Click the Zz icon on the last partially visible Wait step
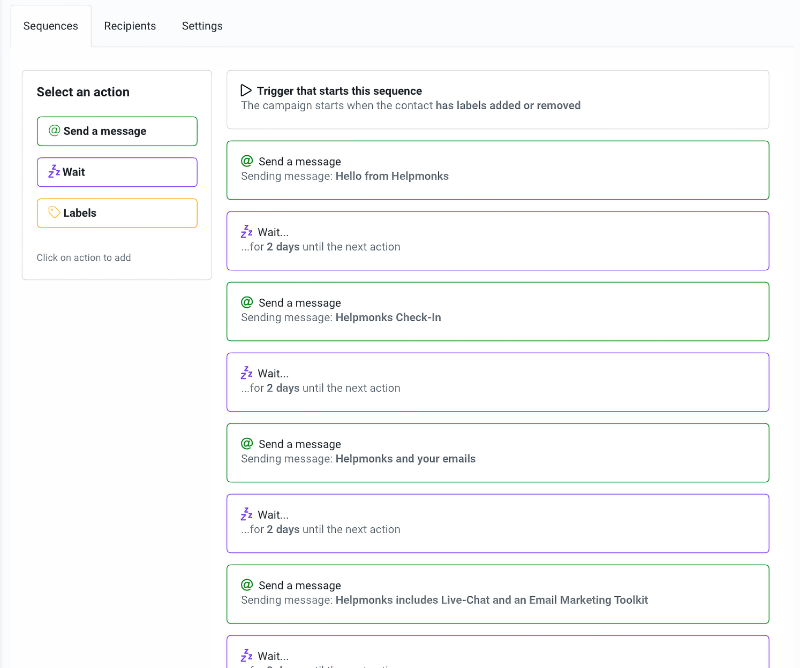 click(246, 655)
